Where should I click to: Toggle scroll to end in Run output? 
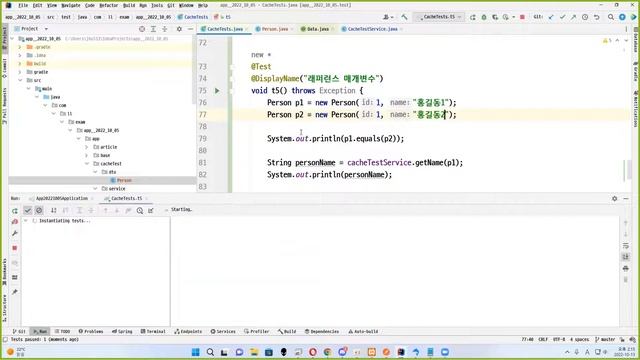tap(626, 257)
